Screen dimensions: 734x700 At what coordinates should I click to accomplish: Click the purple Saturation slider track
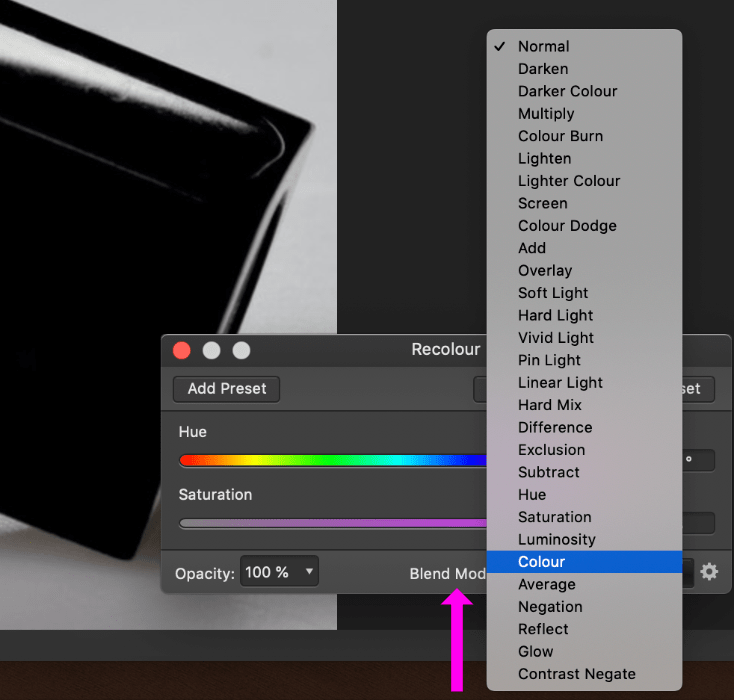332,523
